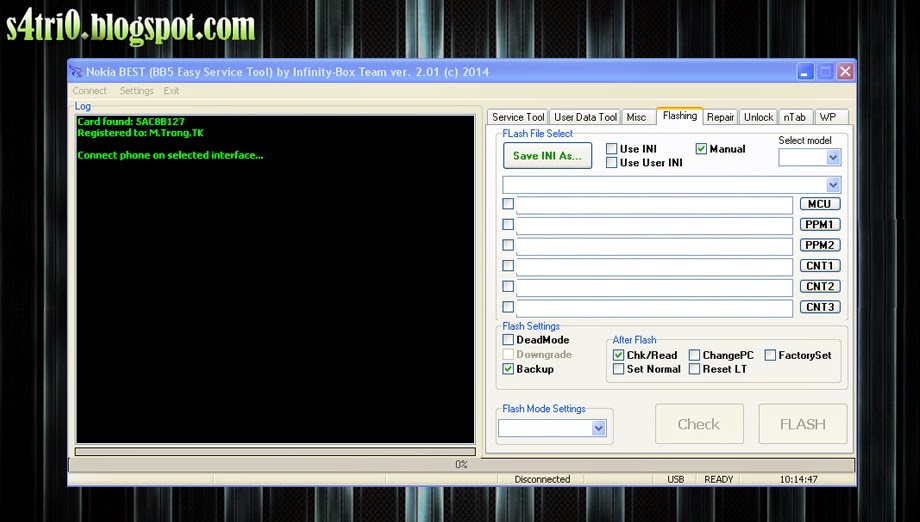This screenshot has height=522, width=920.
Task: Expand the flash file product dropdown
Action: click(833, 185)
